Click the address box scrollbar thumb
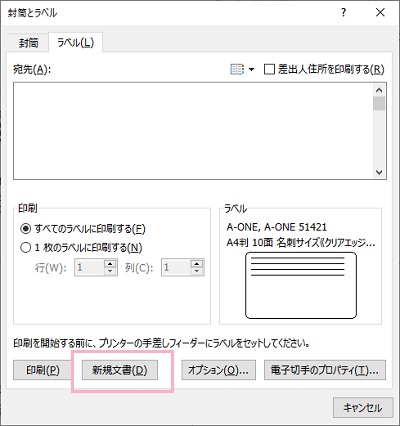This screenshot has height=426, width=400. (379, 103)
